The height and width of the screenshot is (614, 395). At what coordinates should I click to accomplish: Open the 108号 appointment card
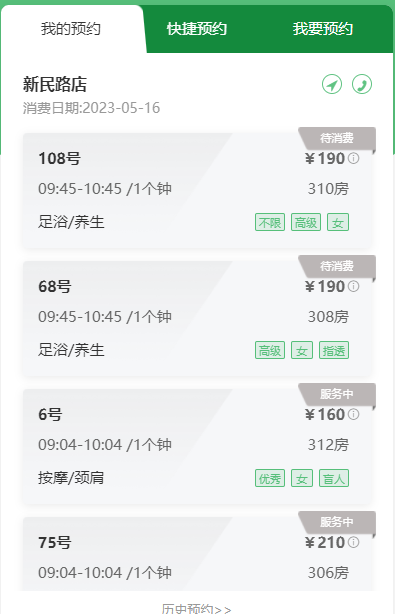coord(199,190)
